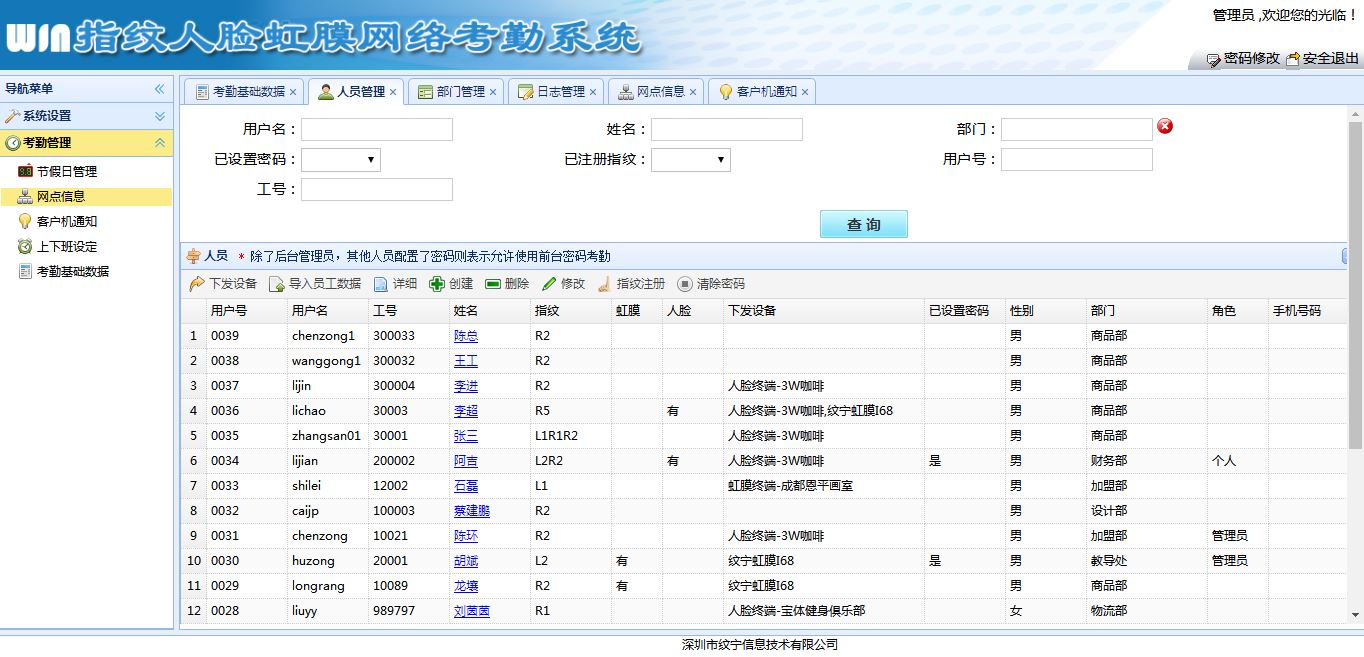
Task: Click the green 创建 create icon
Action: coord(437,284)
